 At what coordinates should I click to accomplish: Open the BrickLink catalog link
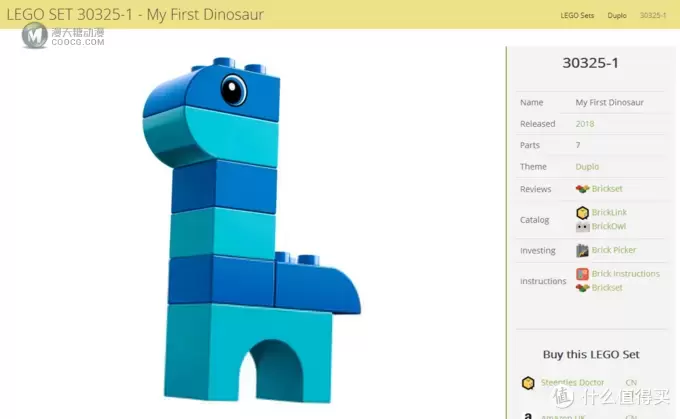click(609, 212)
